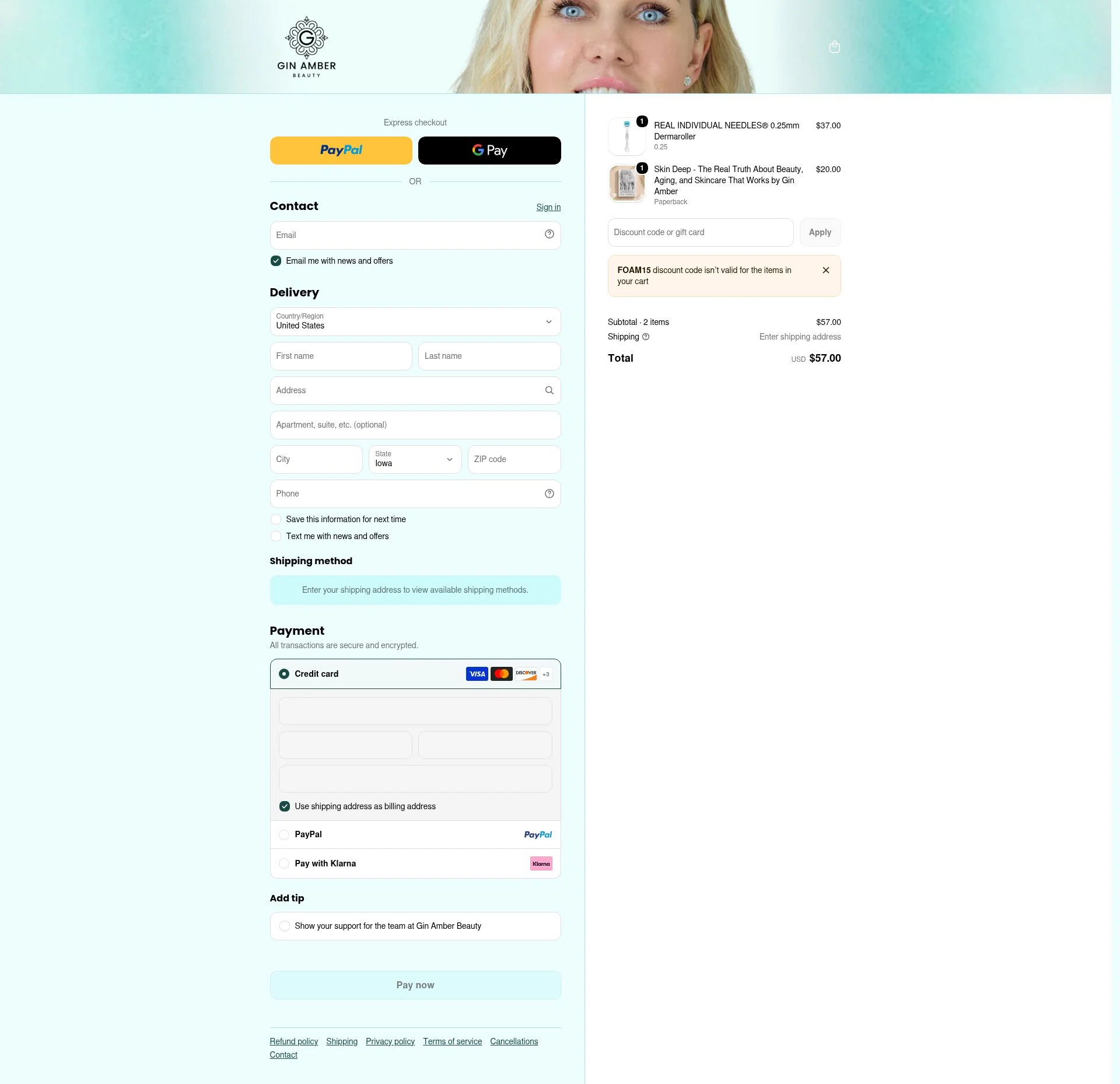Open the Contact footer link
1120x1084 pixels.
pos(283,1055)
